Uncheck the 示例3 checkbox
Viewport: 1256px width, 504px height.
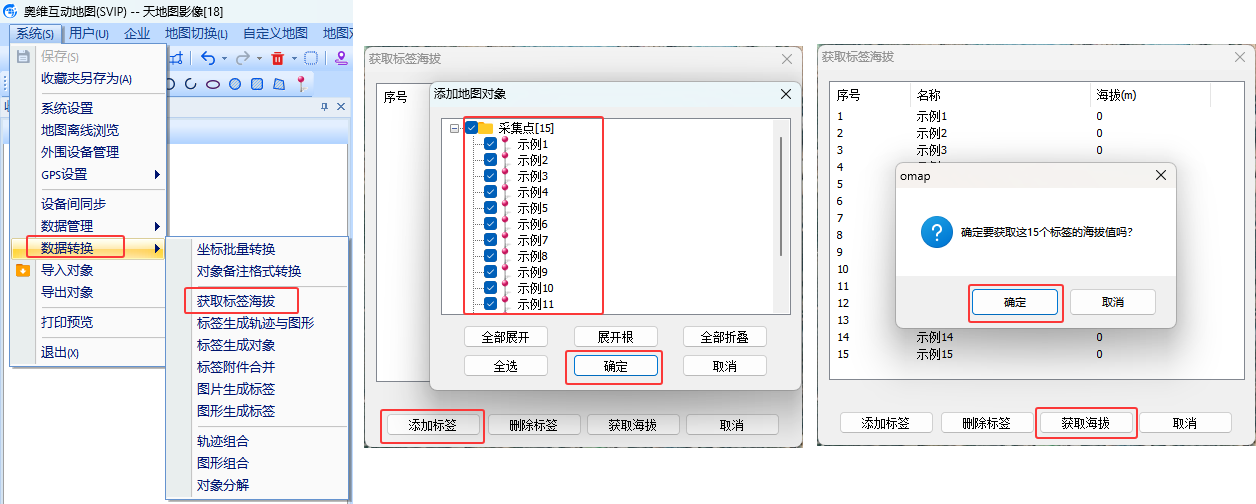(490, 176)
